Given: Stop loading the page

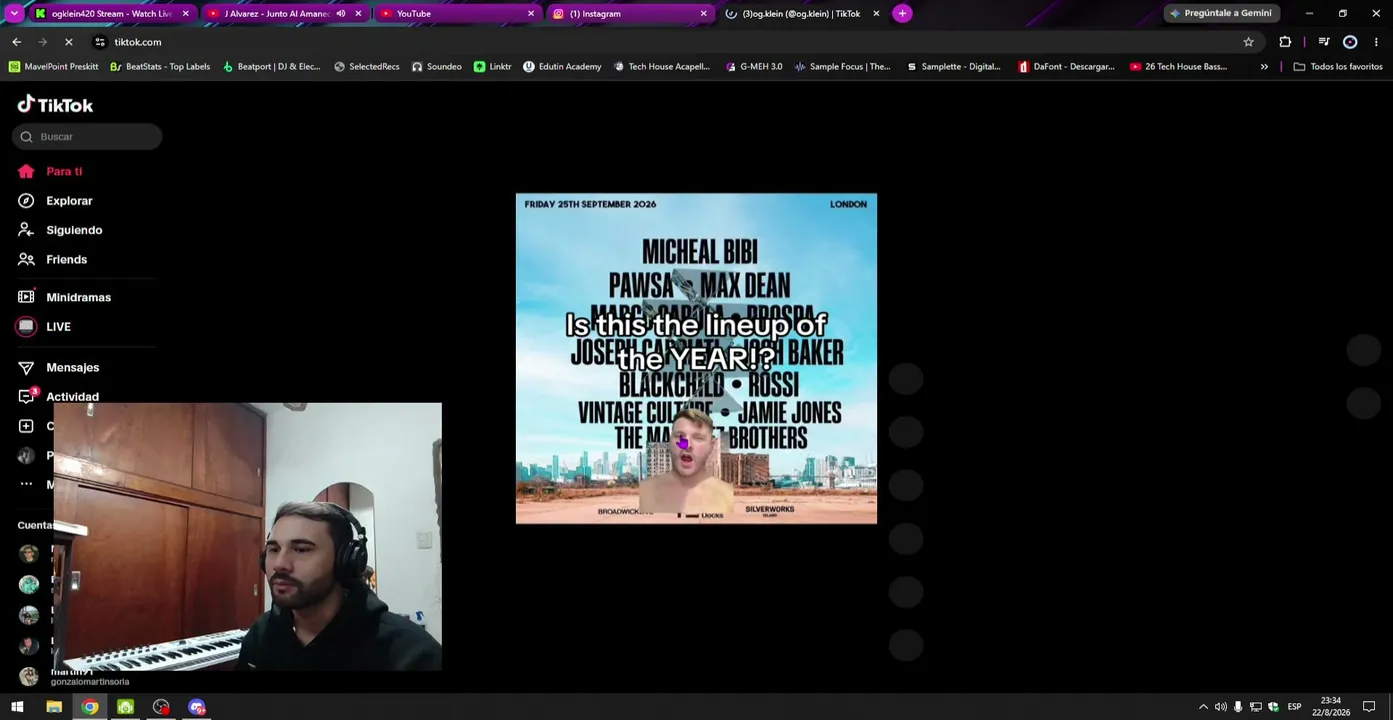Looking at the screenshot, I should click(x=68, y=42).
